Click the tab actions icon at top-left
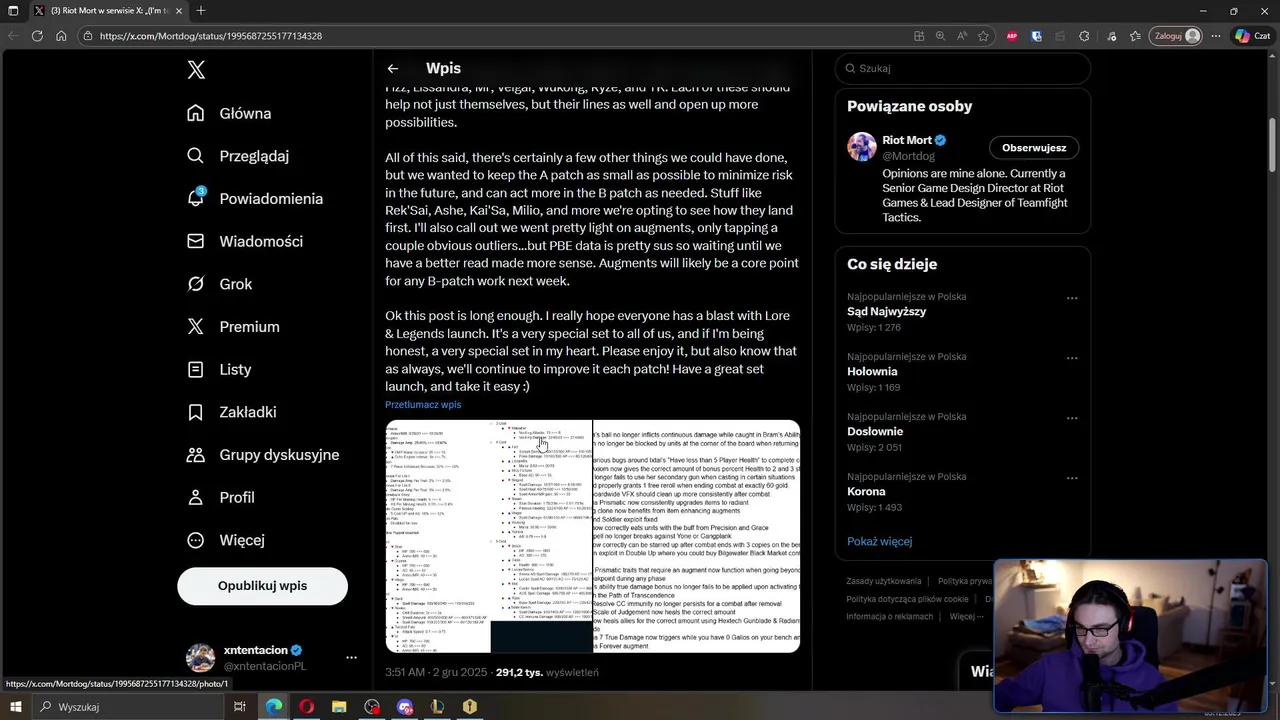 13,10
